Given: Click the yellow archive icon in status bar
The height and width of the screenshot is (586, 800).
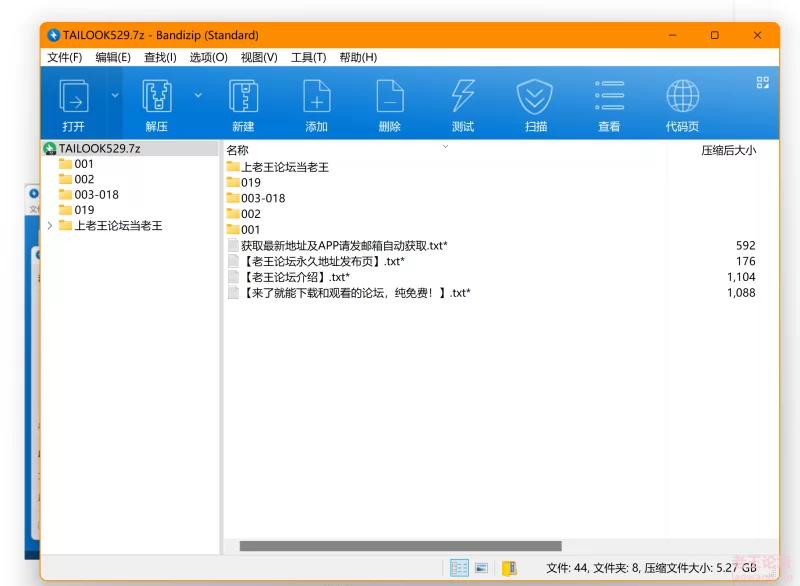Looking at the screenshot, I should pyautogui.click(x=509, y=568).
